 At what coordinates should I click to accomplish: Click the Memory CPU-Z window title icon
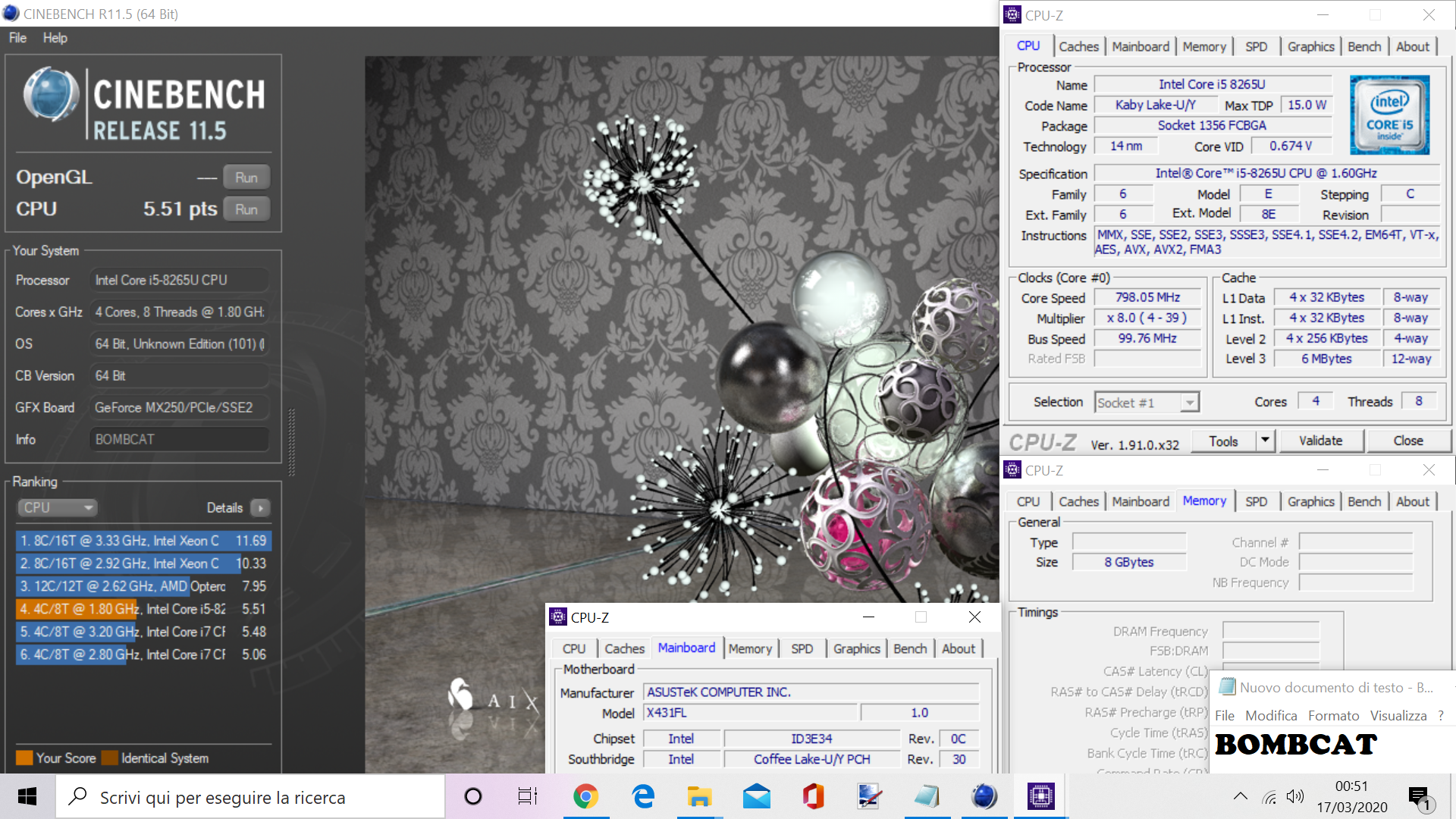[1012, 470]
